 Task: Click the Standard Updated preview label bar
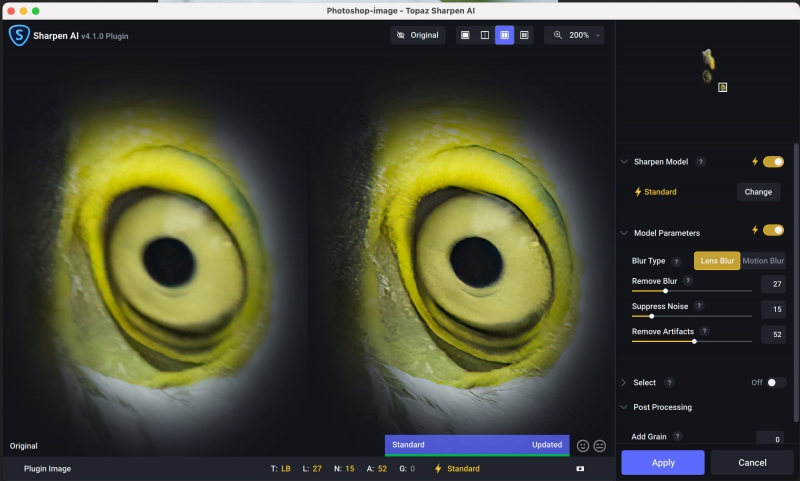tap(477, 445)
